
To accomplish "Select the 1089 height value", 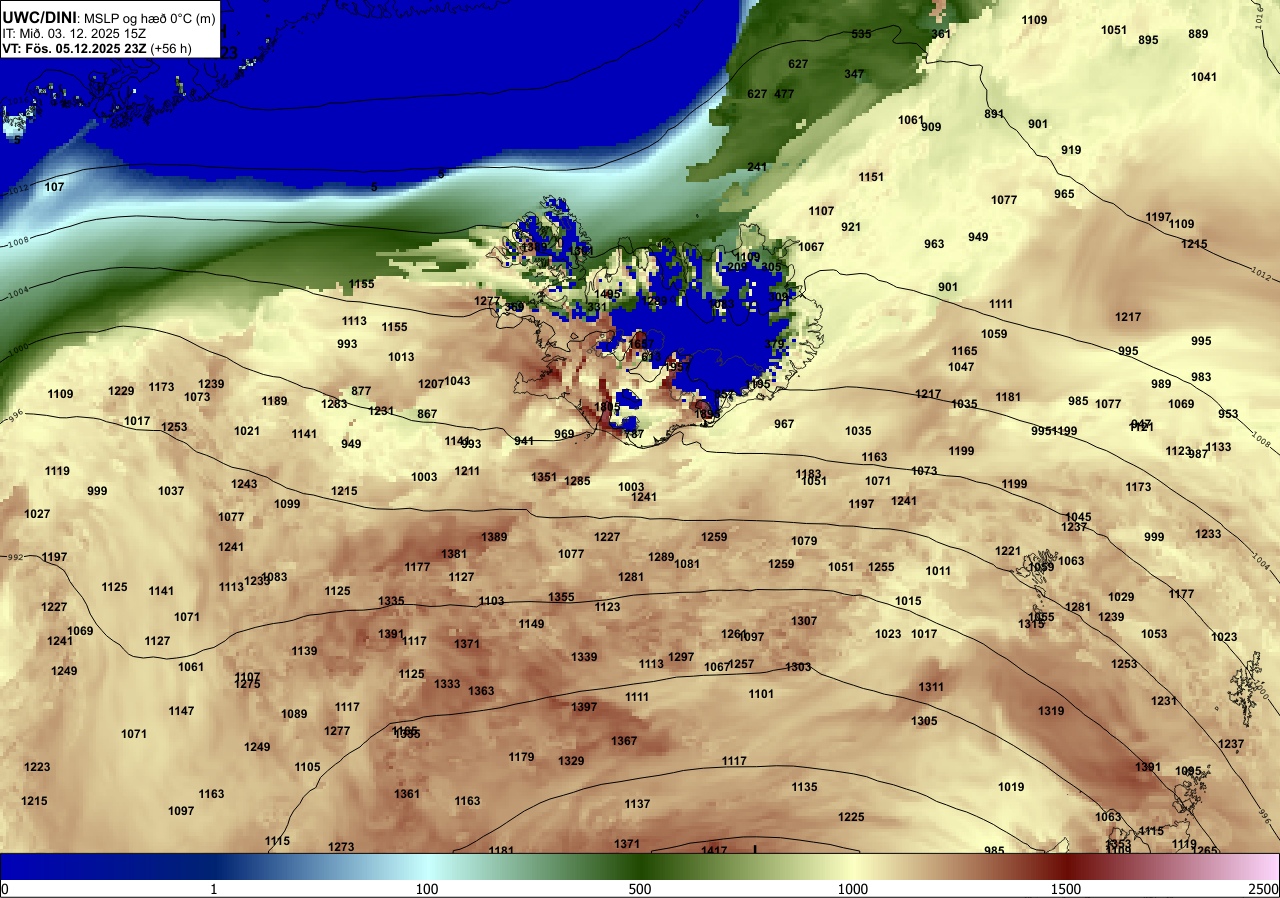I will (294, 714).
